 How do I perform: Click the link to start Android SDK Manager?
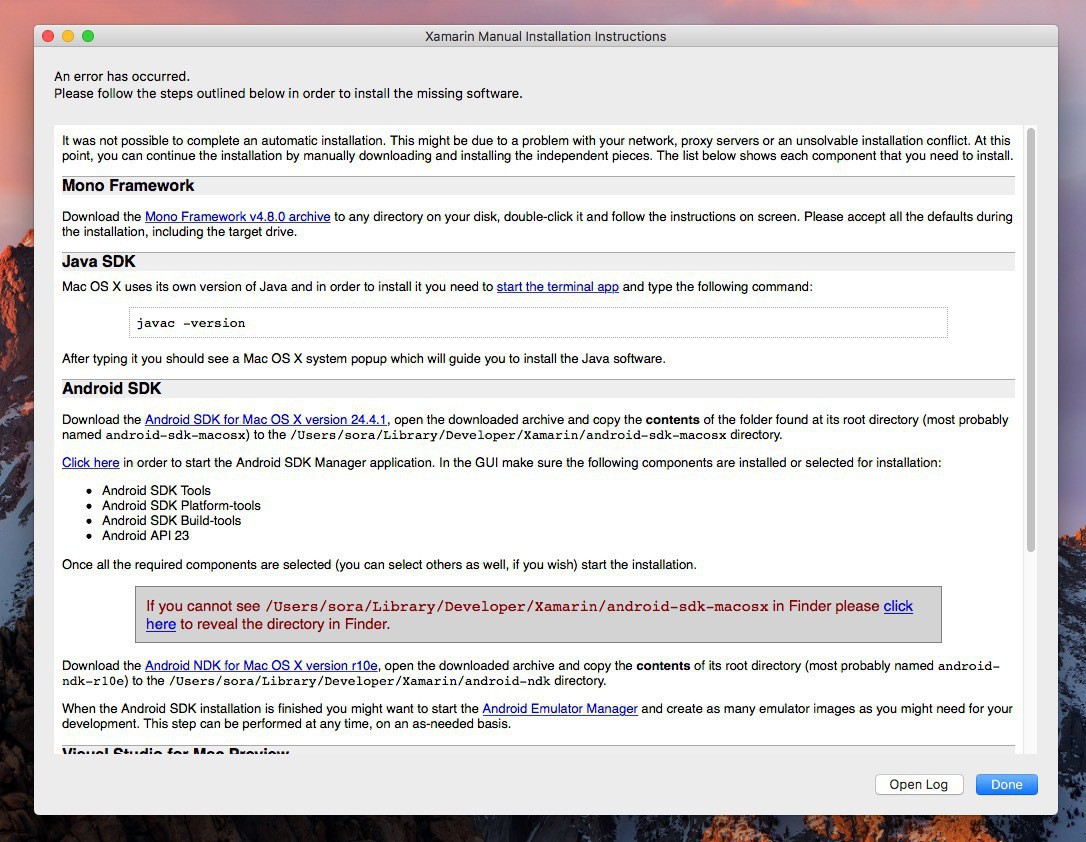tap(90, 463)
